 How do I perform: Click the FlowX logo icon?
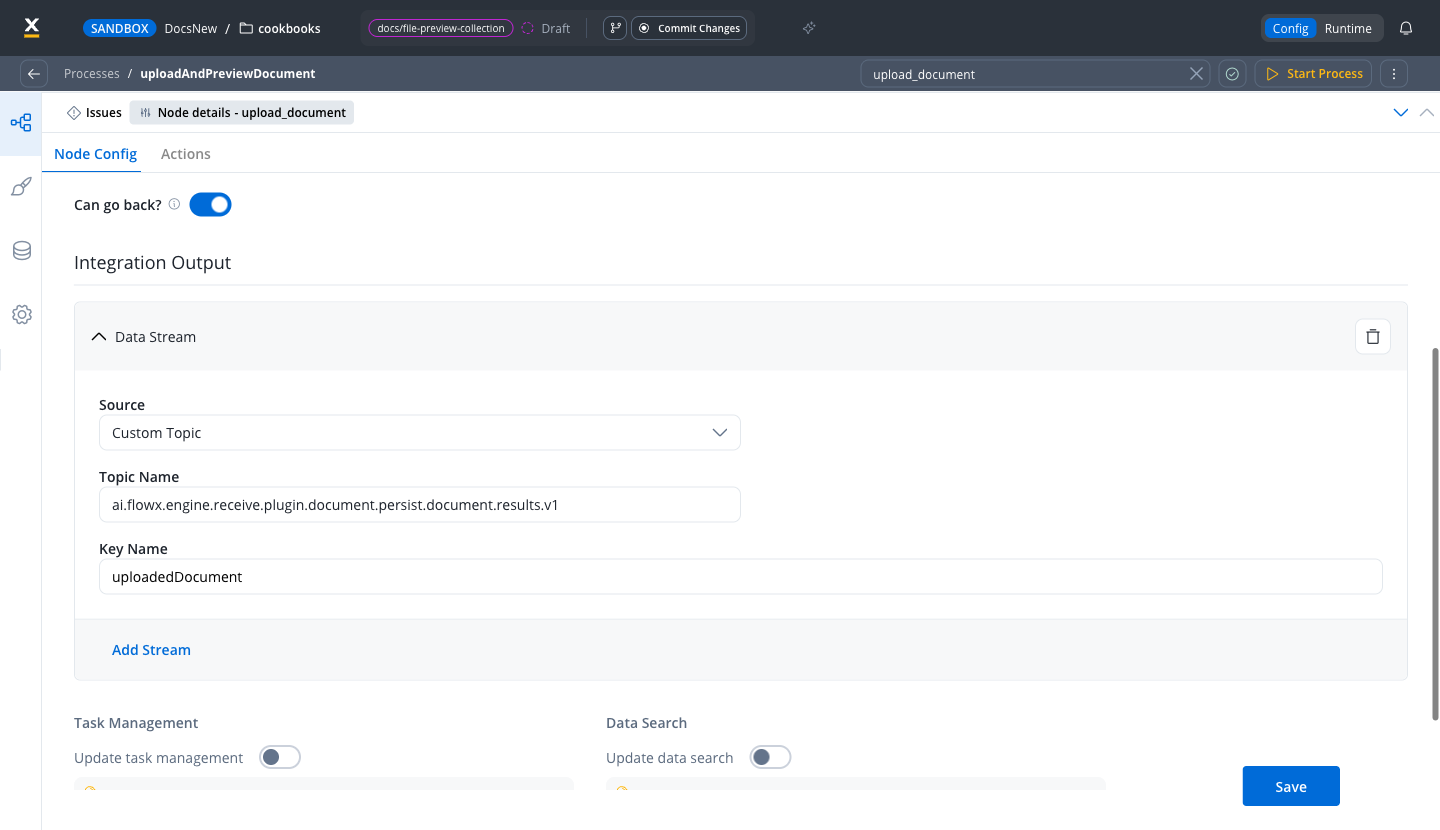click(31, 28)
